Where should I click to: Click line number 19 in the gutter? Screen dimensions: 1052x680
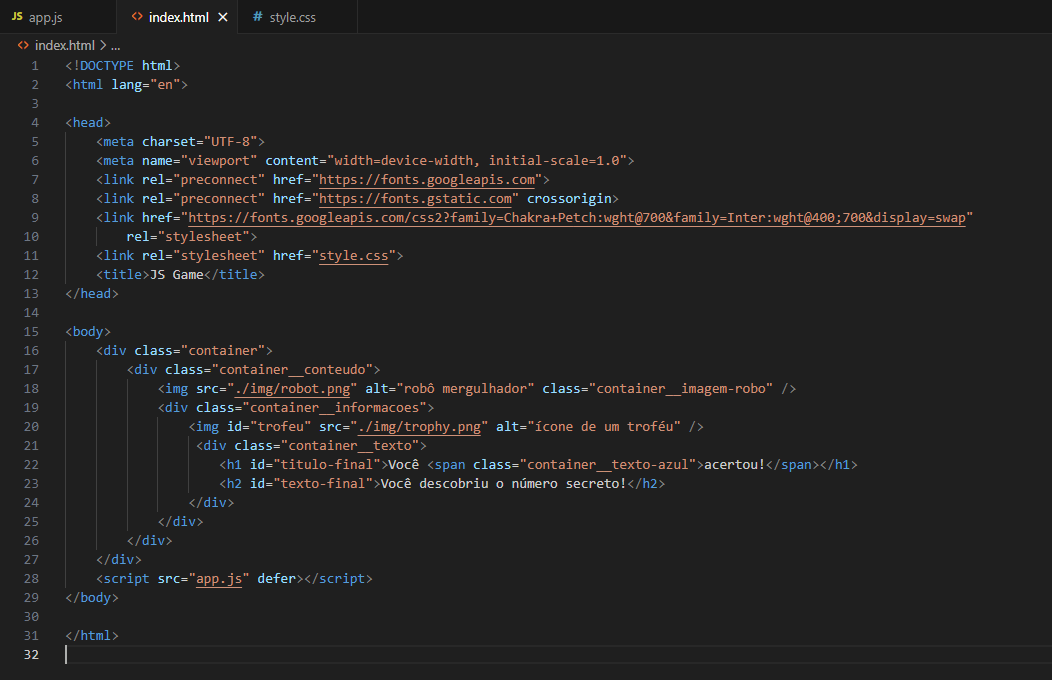(x=31, y=408)
